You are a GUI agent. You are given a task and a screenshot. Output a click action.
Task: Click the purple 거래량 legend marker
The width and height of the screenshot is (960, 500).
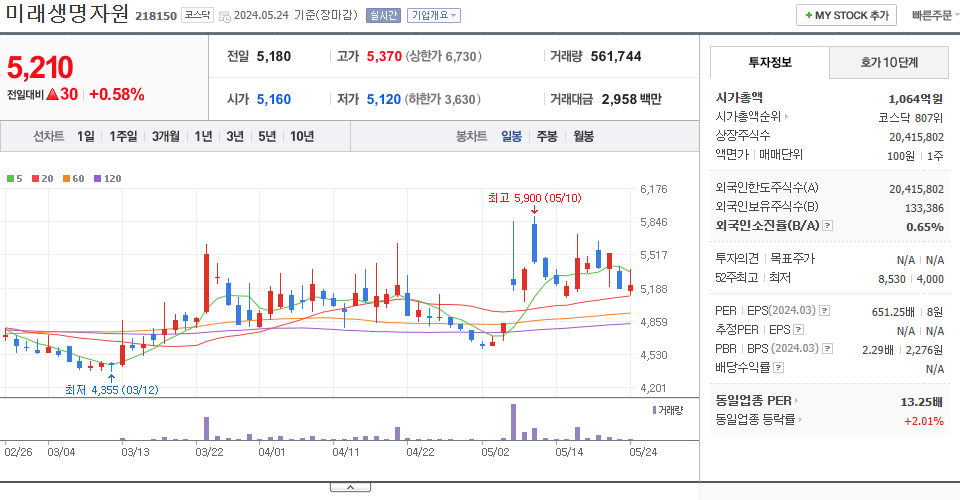pos(654,410)
